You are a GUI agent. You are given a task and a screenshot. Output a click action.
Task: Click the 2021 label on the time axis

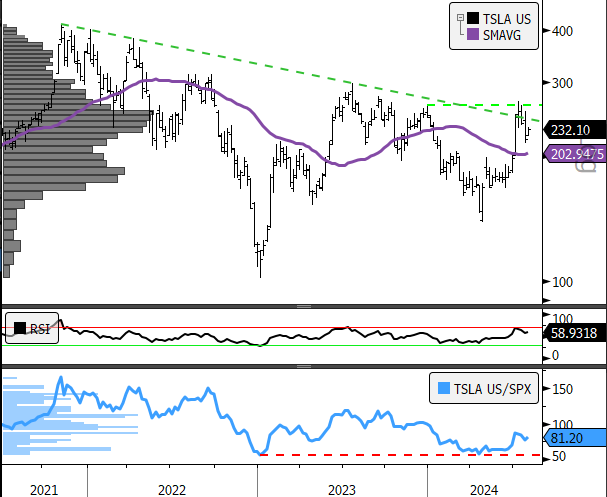[44, 490]
